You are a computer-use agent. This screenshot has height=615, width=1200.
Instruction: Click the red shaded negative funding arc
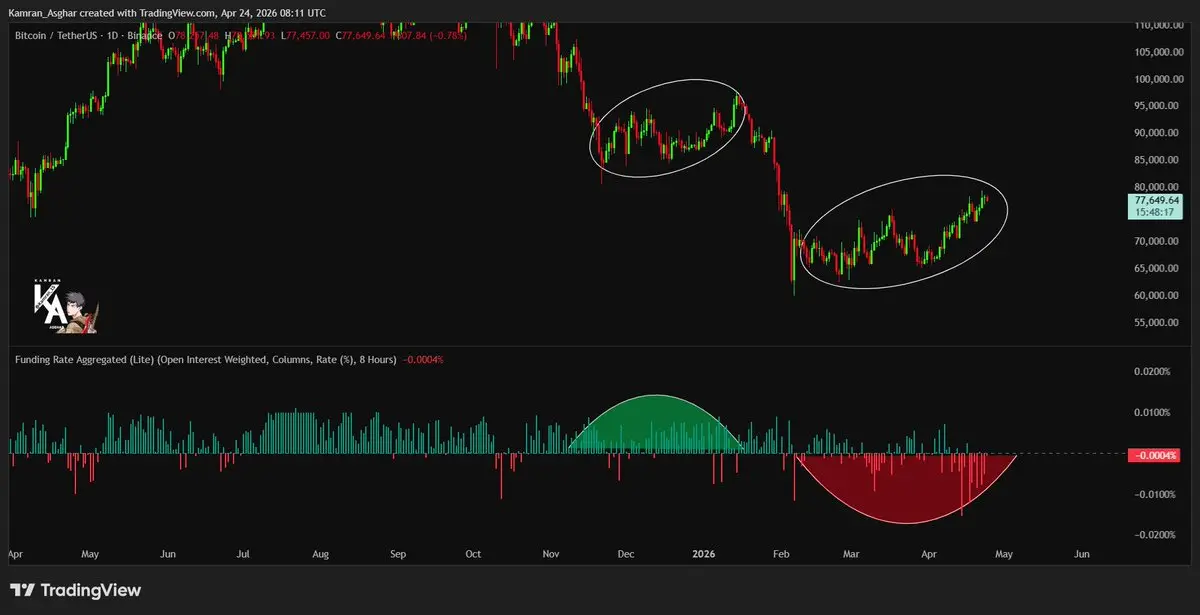tap(907, 488)
